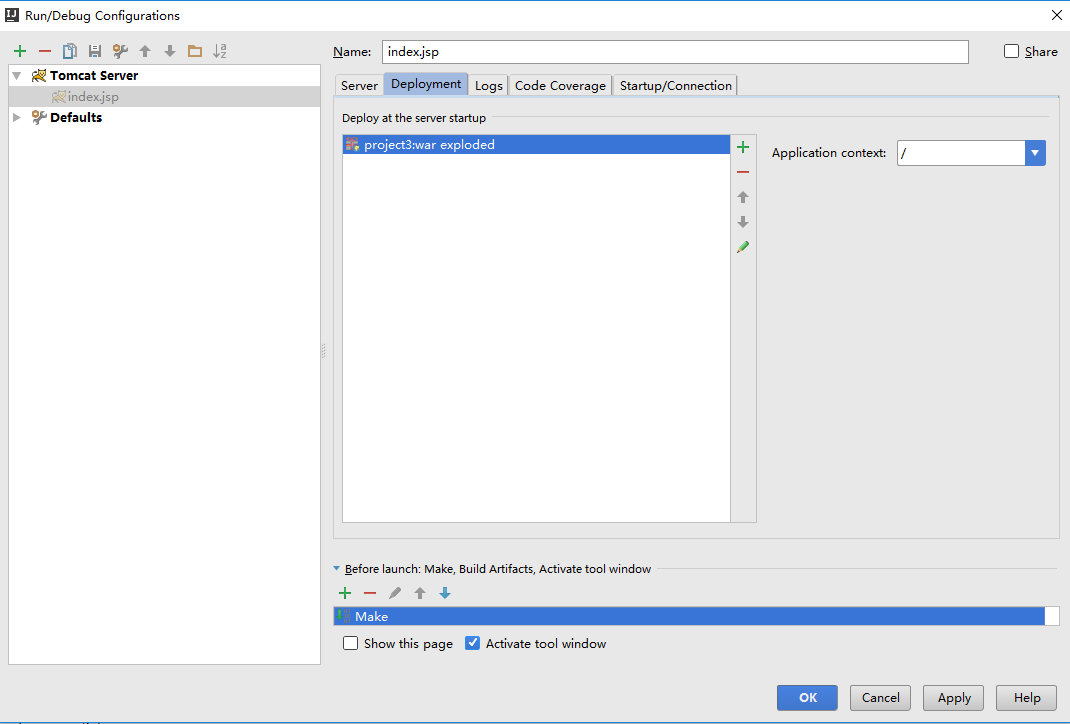Add a new run configuration with the green plus icon
Image resolution: width=1070 pixels, height=724 pixels.
(x=20, y=51)
